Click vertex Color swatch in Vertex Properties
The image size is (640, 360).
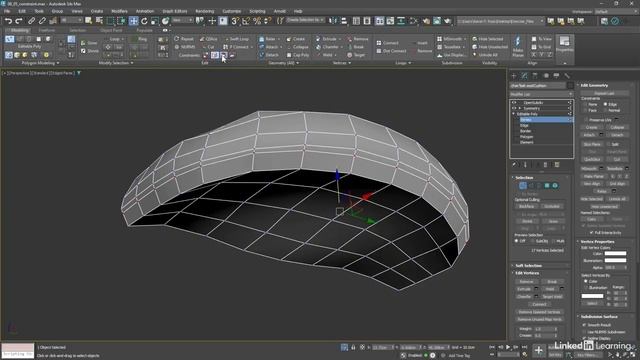(616, 253)
